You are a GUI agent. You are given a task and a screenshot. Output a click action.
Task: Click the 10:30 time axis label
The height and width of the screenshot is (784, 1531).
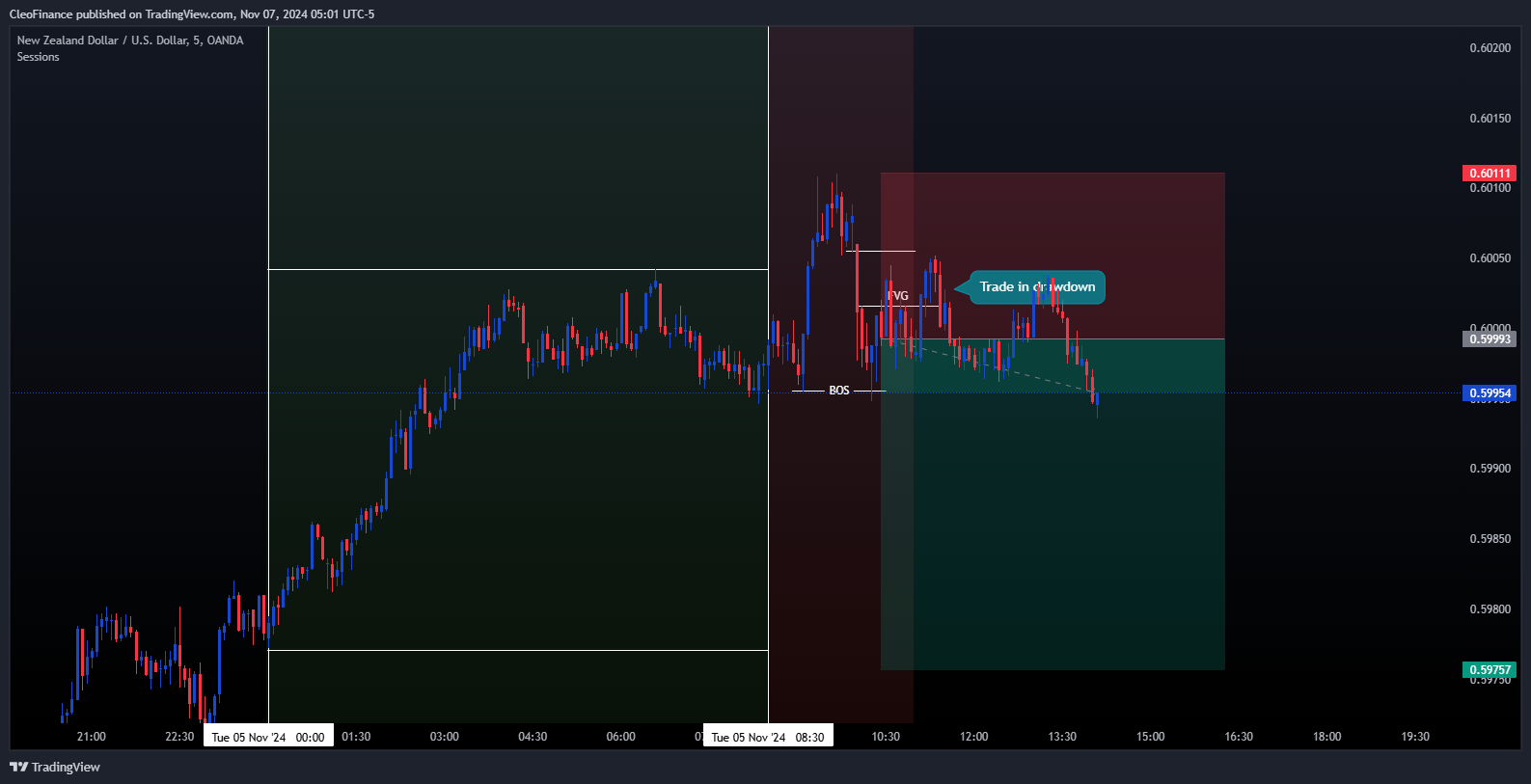point(886,737)
